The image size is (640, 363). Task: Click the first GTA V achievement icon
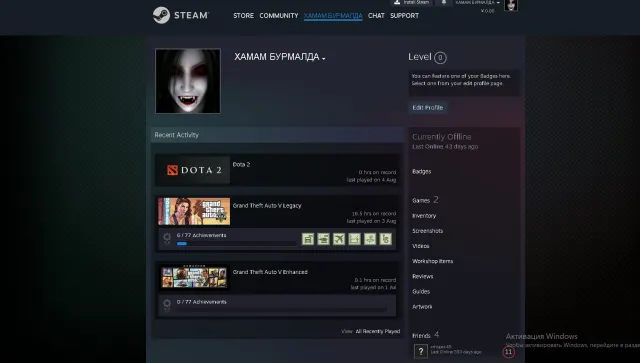point(308,239)
